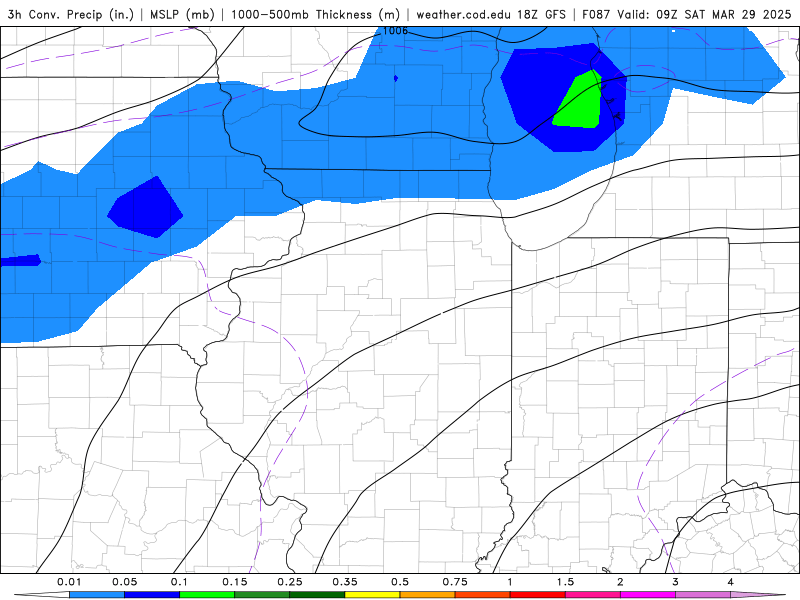The height and width of the screenshot is (600, 800).
Task: Click the 'F087' forecast hour text
Action: point(596,14)
